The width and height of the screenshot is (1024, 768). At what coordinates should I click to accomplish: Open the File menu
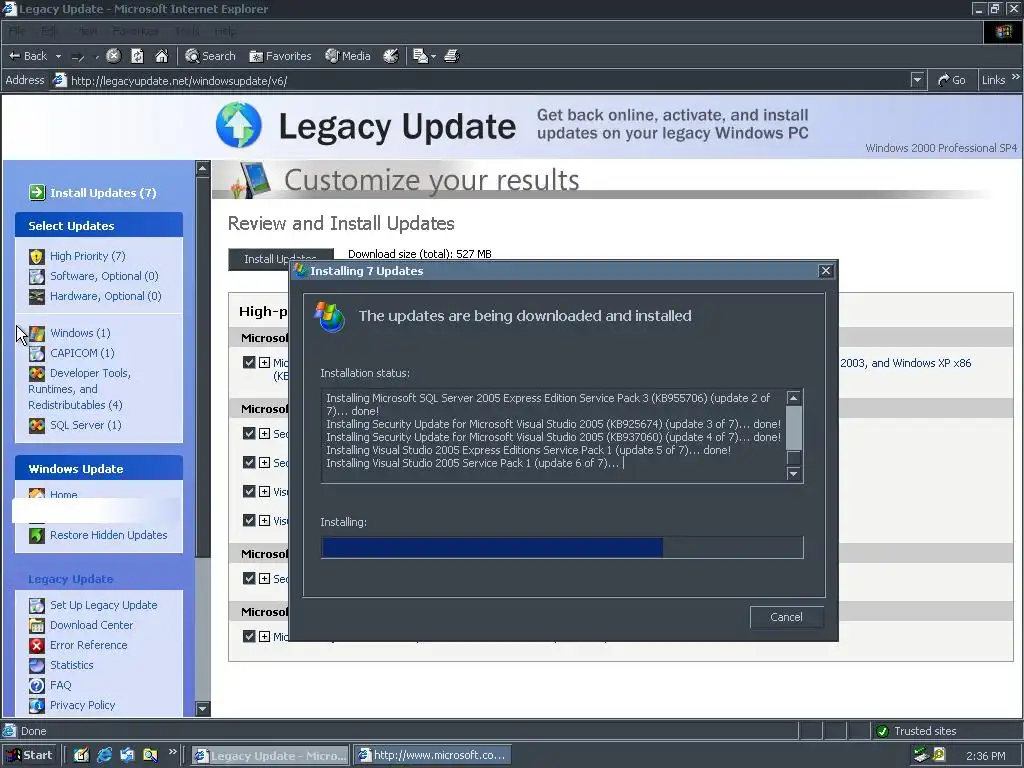(x=16, y=31)
